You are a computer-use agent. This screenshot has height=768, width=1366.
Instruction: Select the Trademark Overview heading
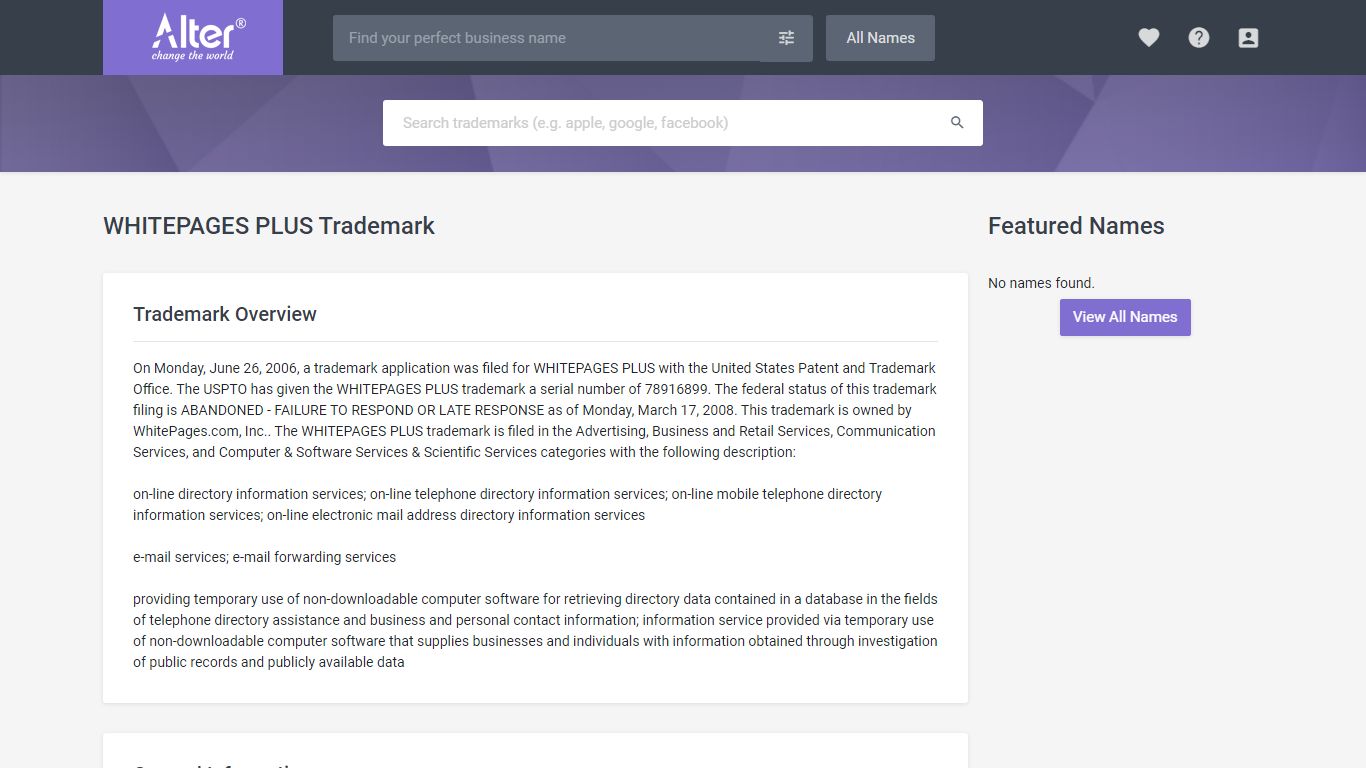coord(225,314)
